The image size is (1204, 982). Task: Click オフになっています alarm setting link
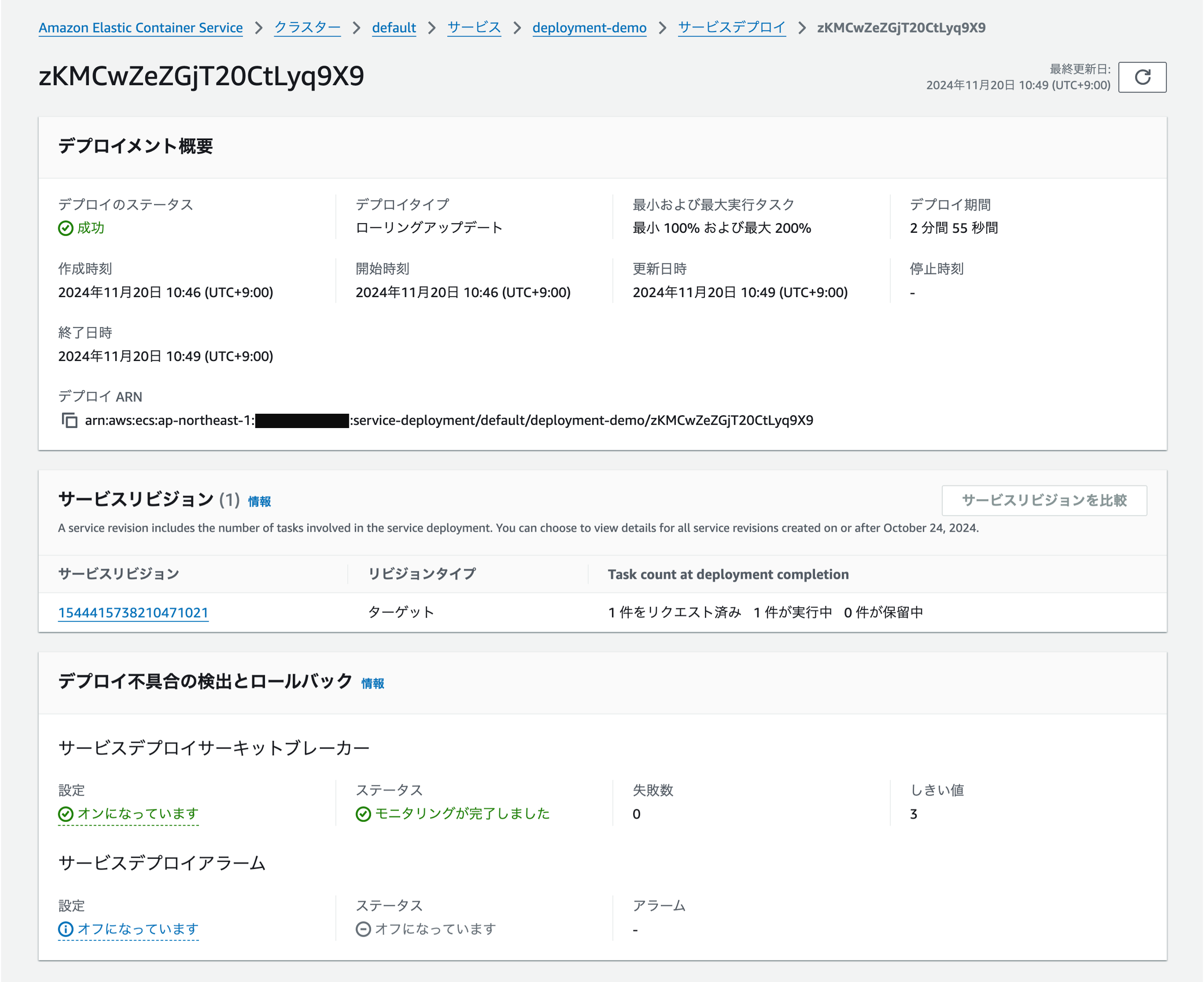coord(138,929)
